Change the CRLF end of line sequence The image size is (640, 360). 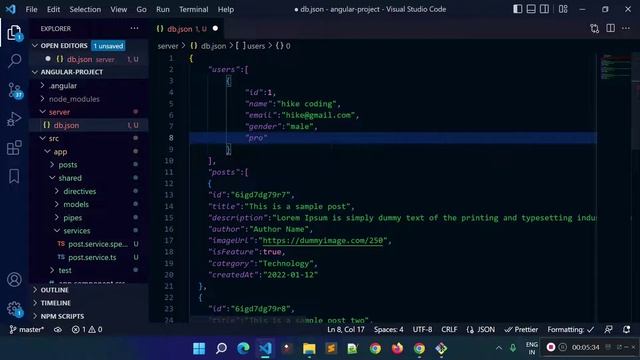pos(449,329)
